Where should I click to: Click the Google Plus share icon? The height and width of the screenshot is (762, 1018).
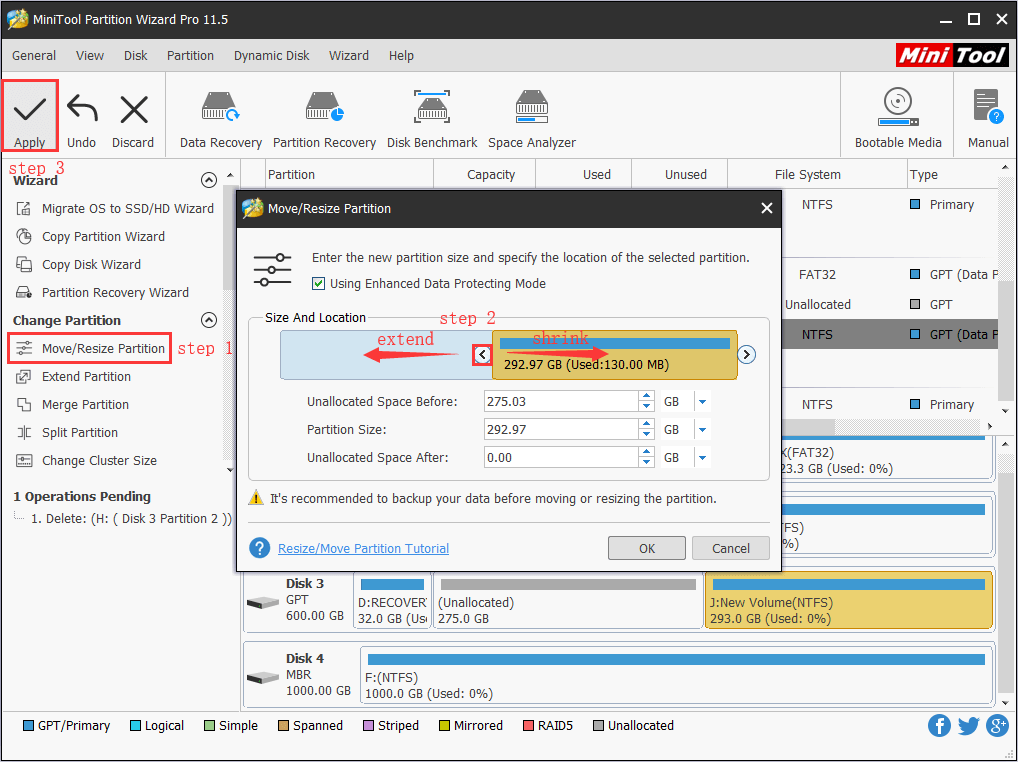(x=997, y=726)
